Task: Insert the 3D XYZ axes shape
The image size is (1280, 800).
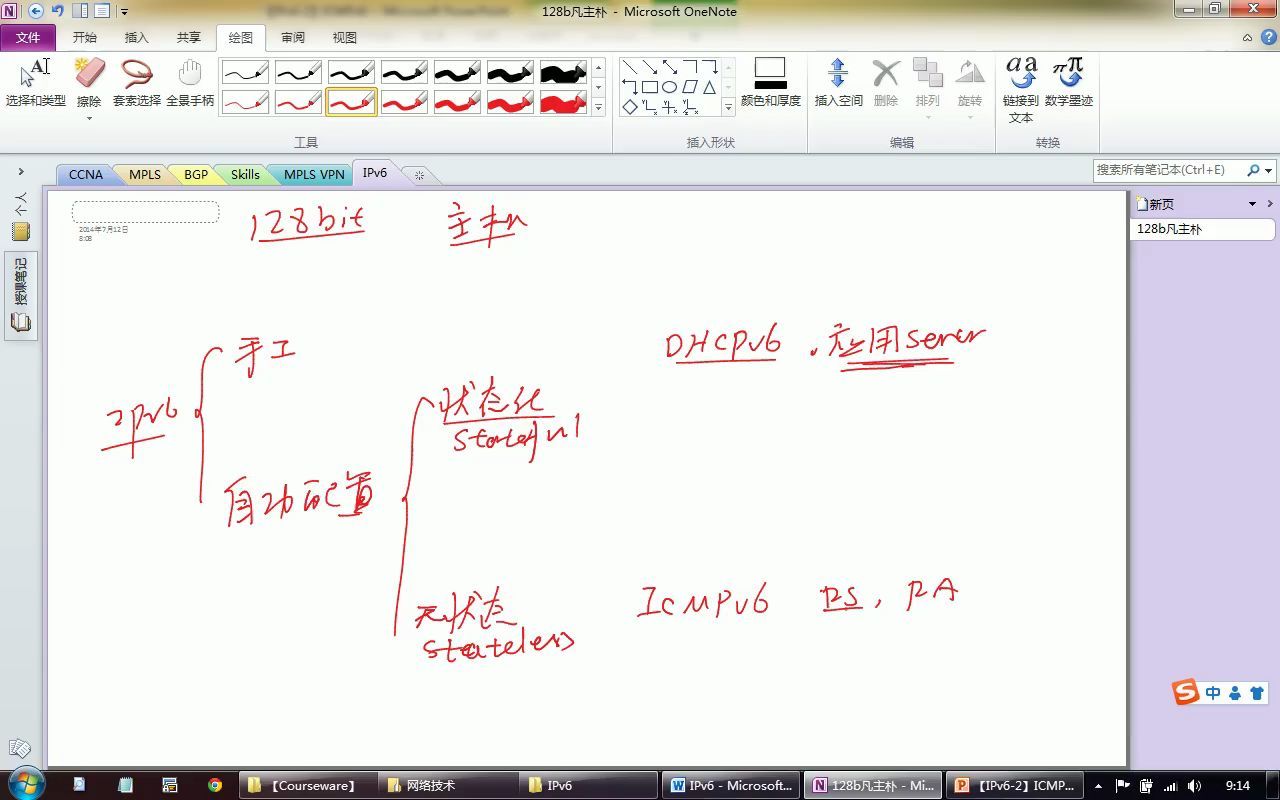Action: click(x=689, y=106)
